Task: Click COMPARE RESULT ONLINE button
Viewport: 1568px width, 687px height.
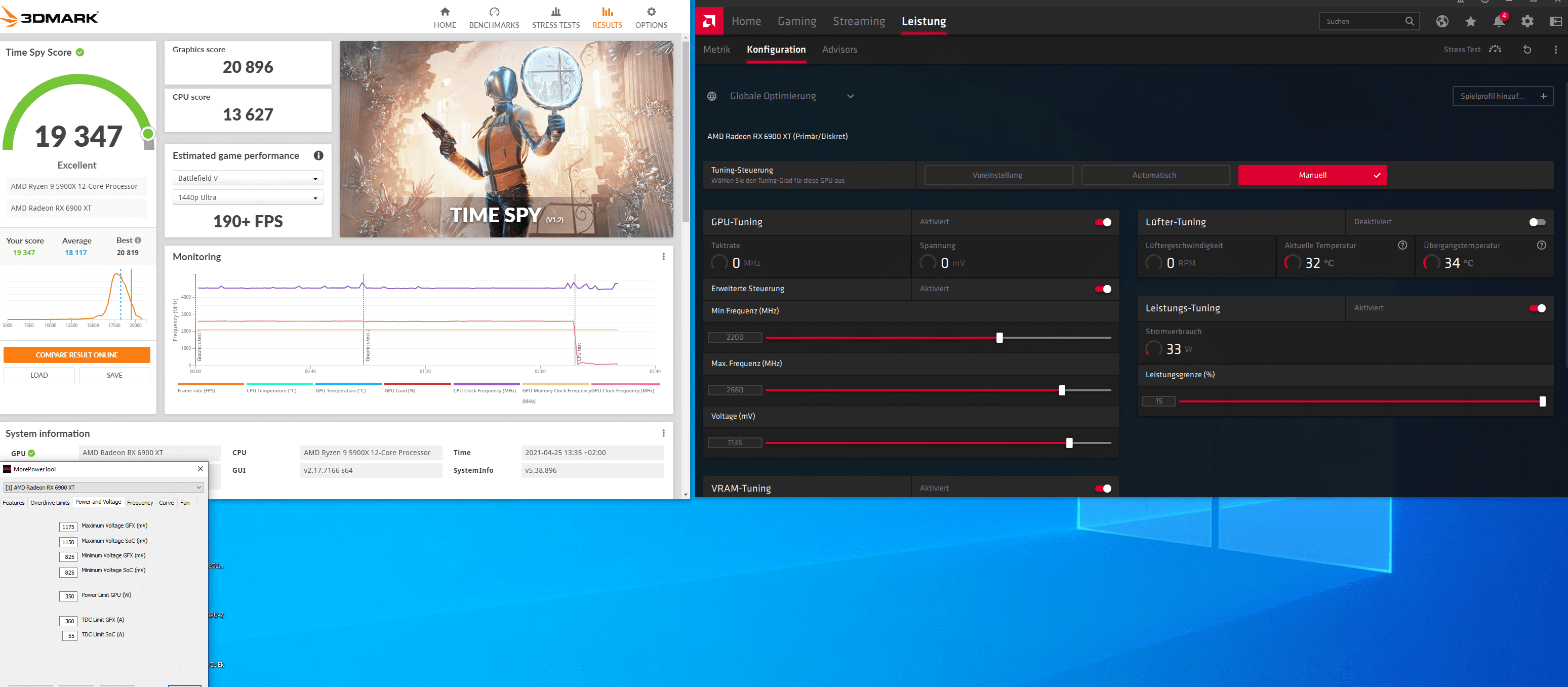Action: point(76,355)
